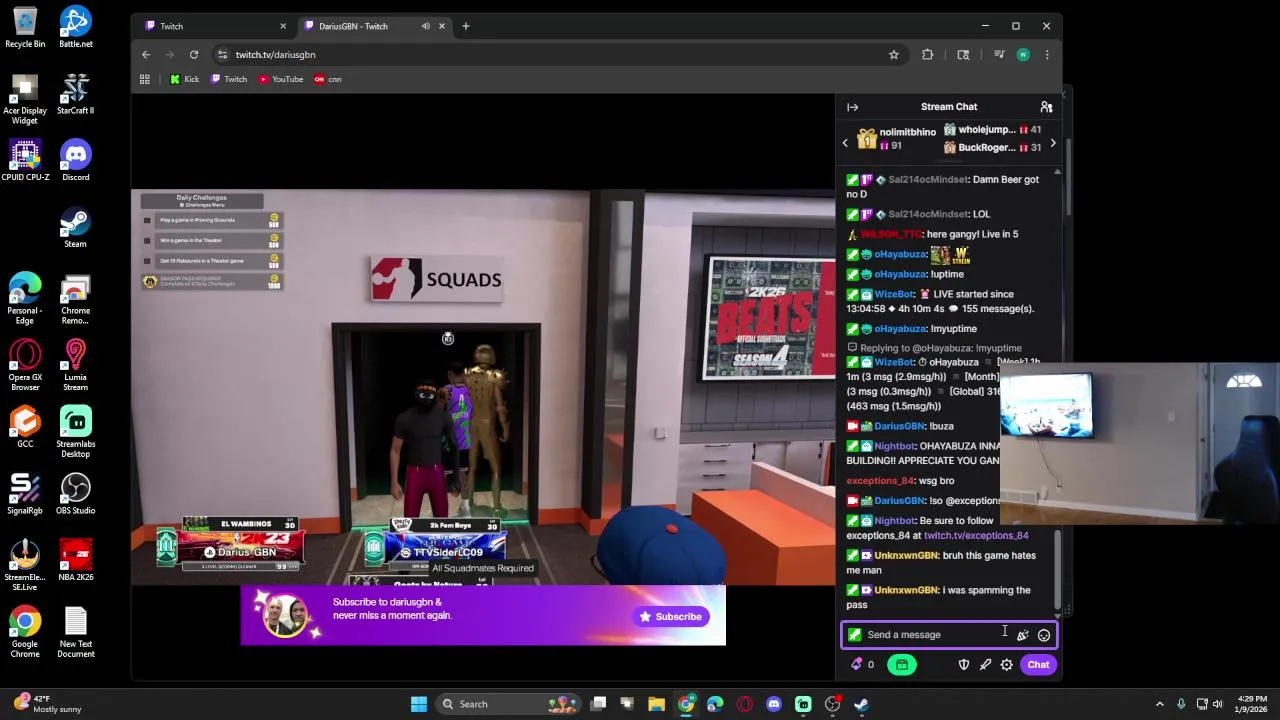Image resolution: width=1280 pixels, height=720 pixels.
Task: Open Battle.net desktop icon
Action: pos(75,27)
